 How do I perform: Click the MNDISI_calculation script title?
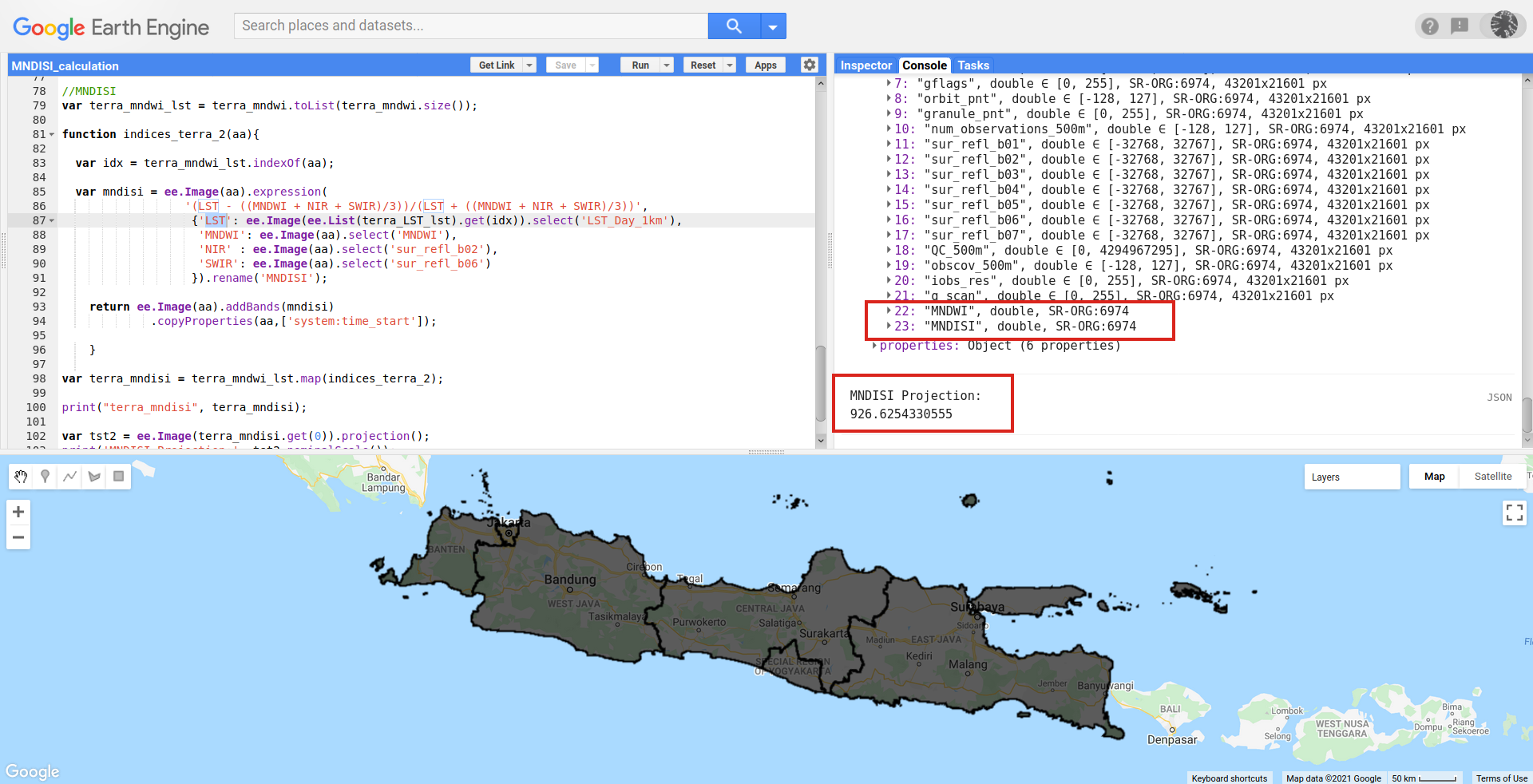(65, 66)
